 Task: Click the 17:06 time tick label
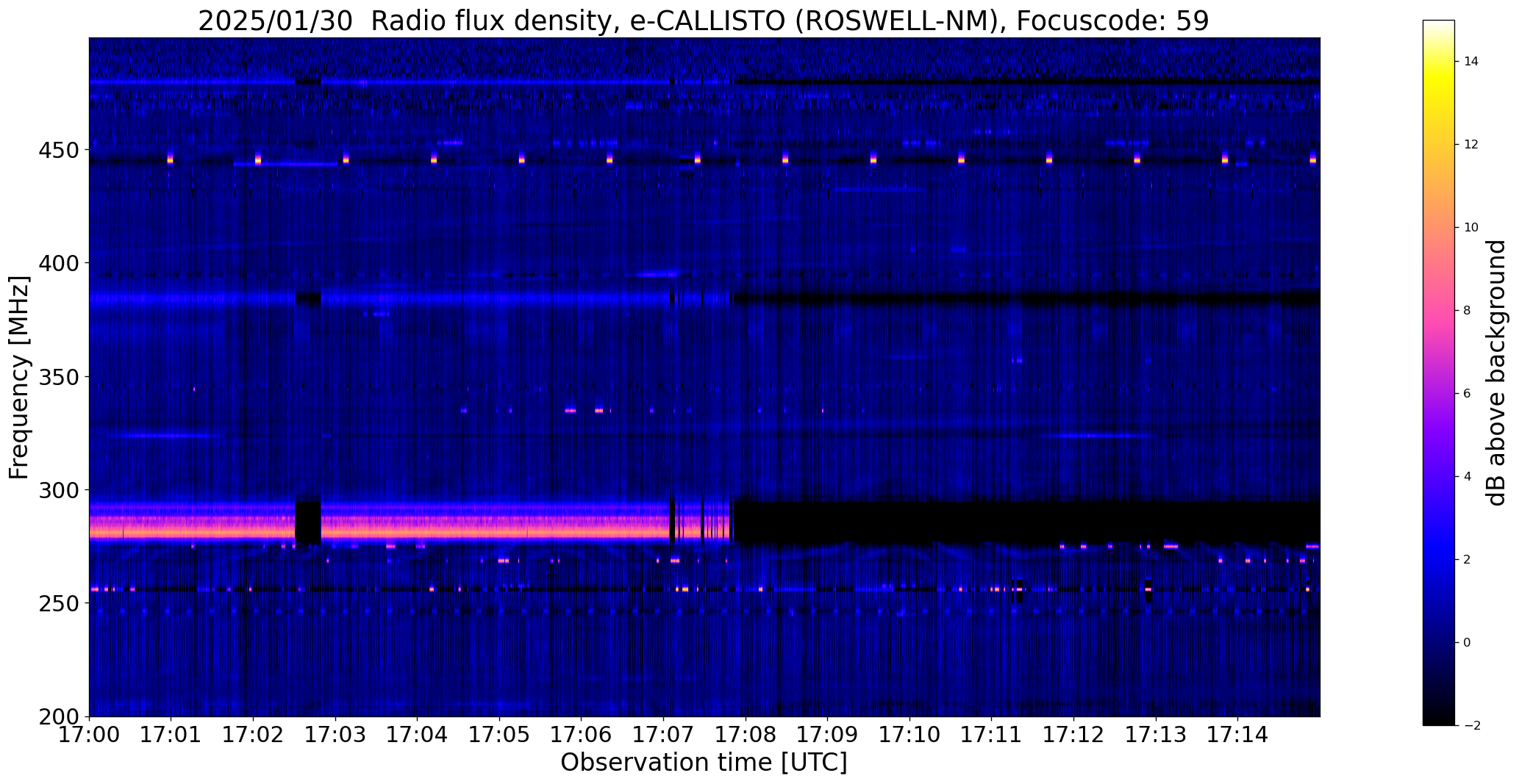click(582, 734)
